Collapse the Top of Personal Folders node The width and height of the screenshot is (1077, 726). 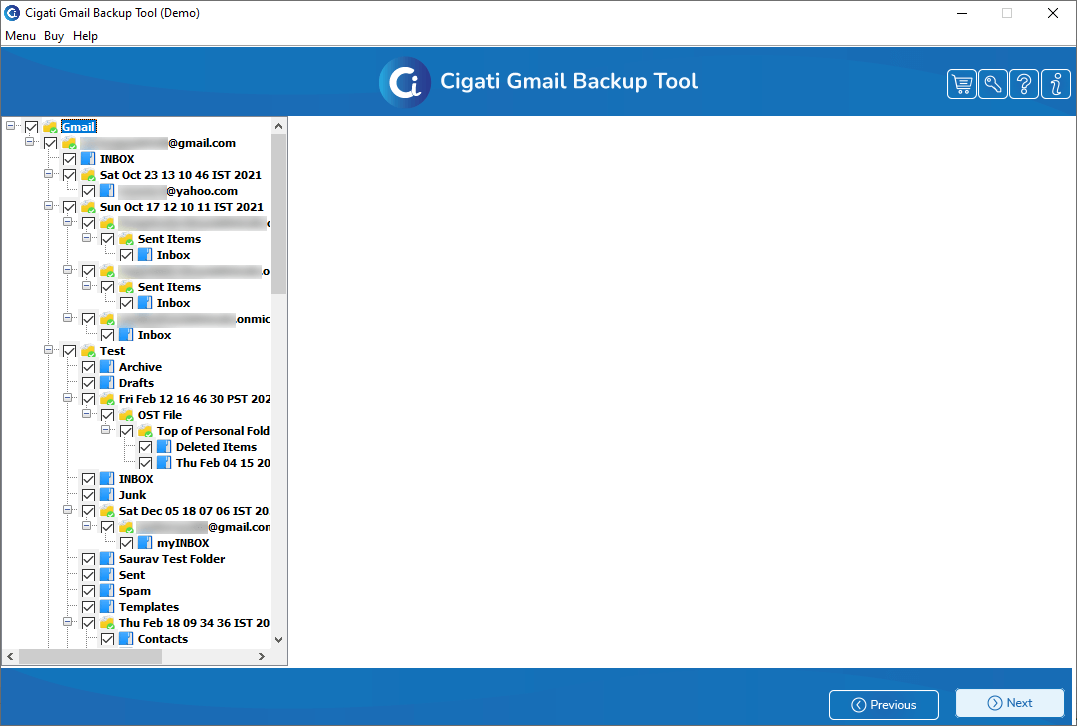[106, 430]
